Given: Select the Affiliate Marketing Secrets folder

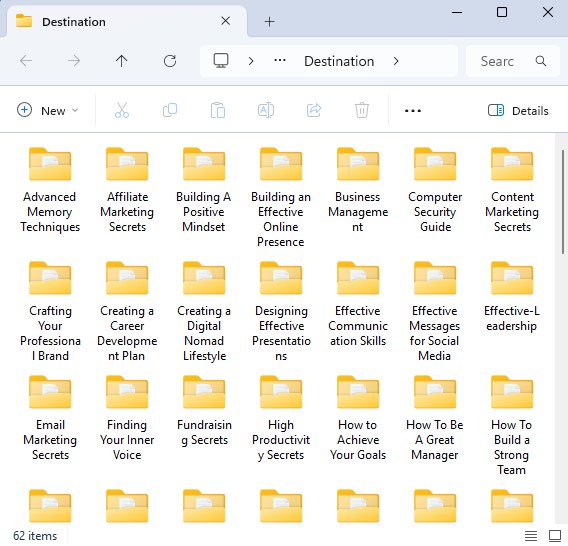Looking at the screenshot, I should (x=127, y=190).
